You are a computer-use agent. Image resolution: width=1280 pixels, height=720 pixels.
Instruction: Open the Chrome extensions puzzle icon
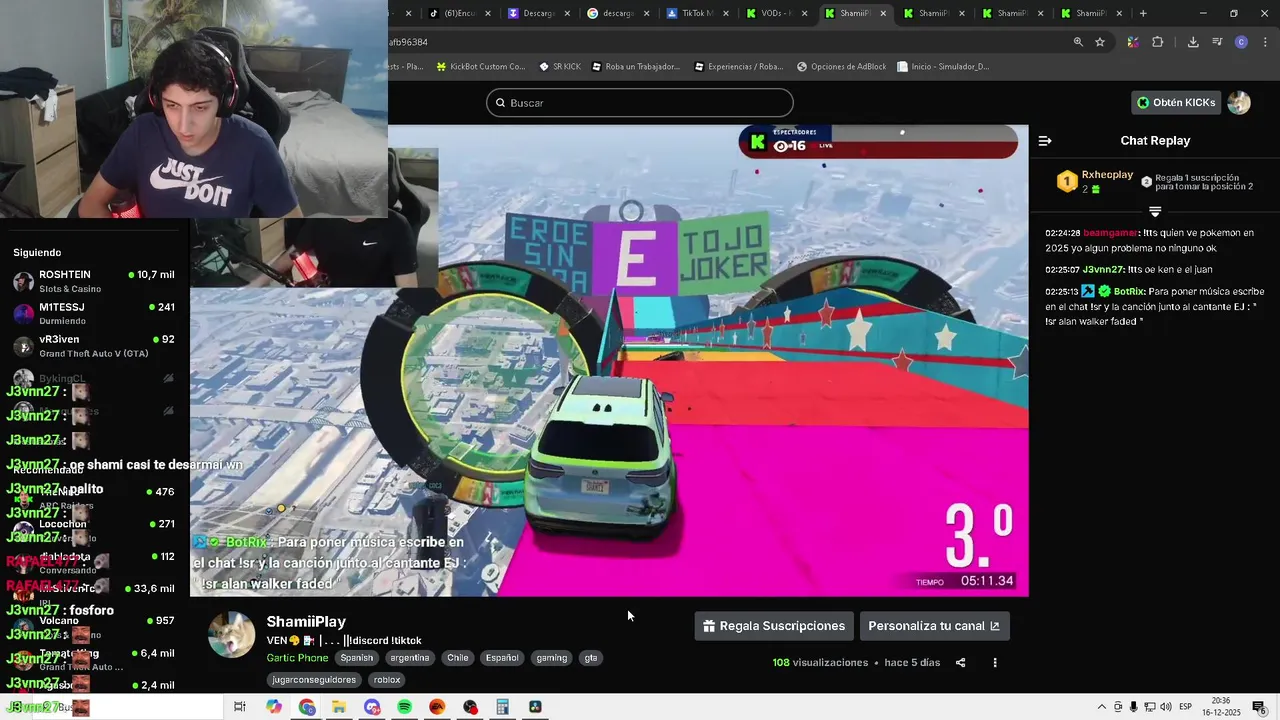coord(1158,42)
